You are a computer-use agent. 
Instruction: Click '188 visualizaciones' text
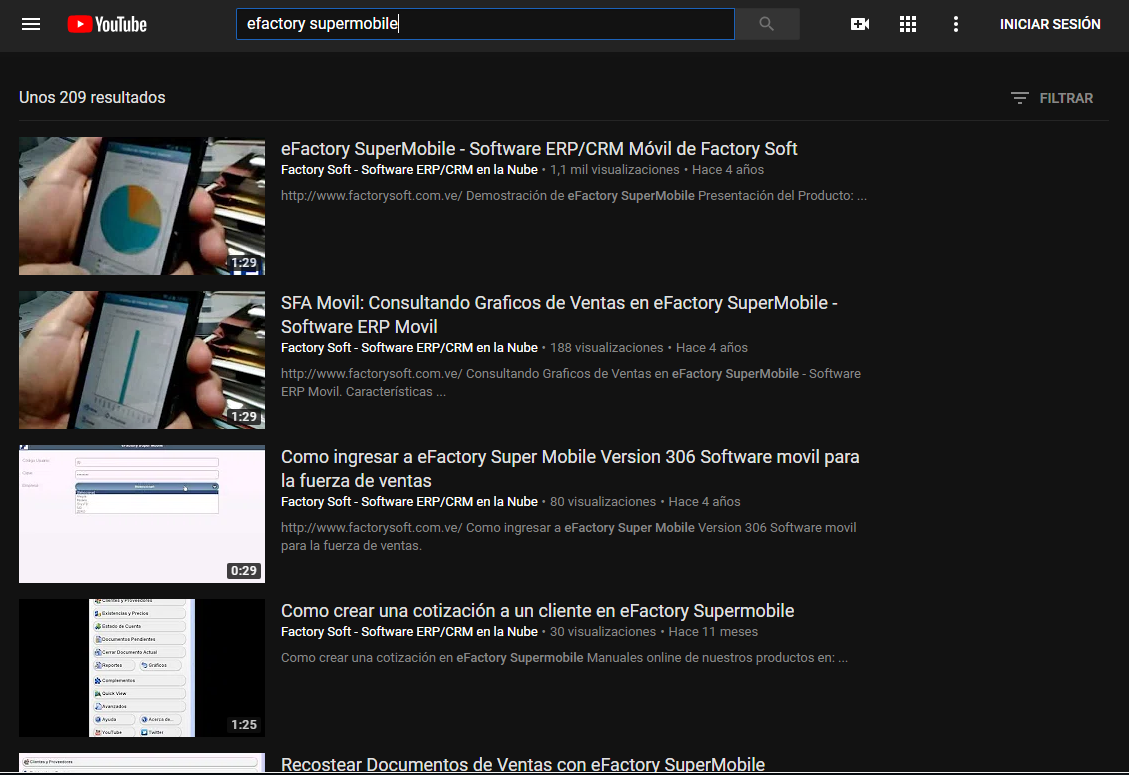pyautogui.click(x=607, y=348)
